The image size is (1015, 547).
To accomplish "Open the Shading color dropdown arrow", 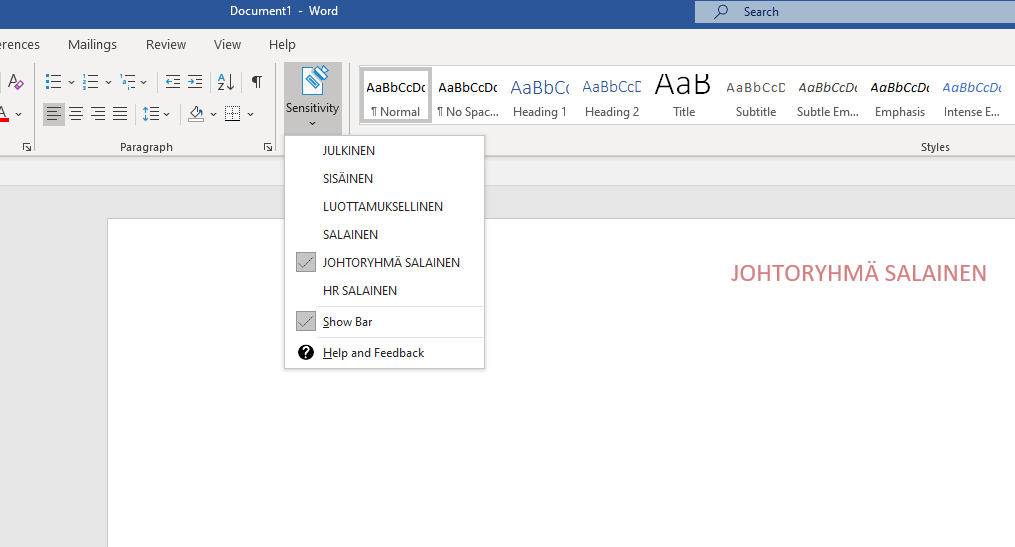I will (x=213, y=115).
